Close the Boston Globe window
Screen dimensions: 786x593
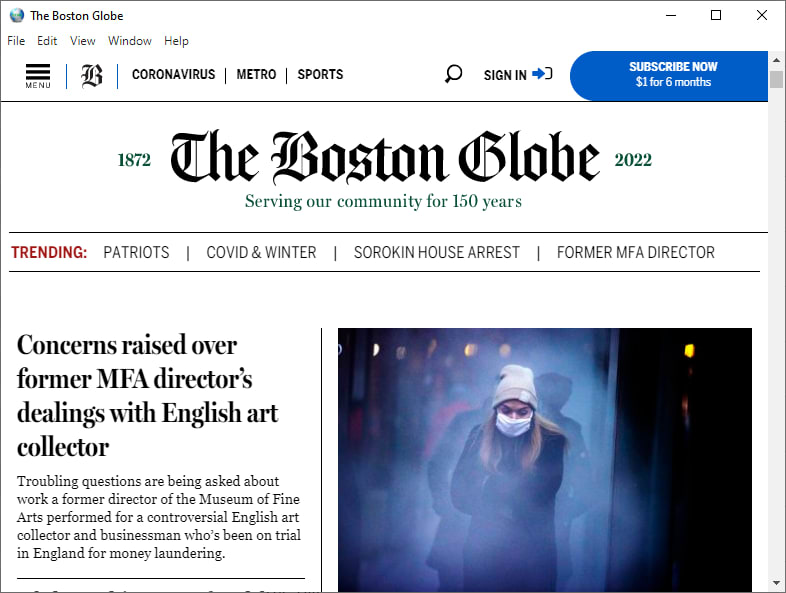coord(761,15)
